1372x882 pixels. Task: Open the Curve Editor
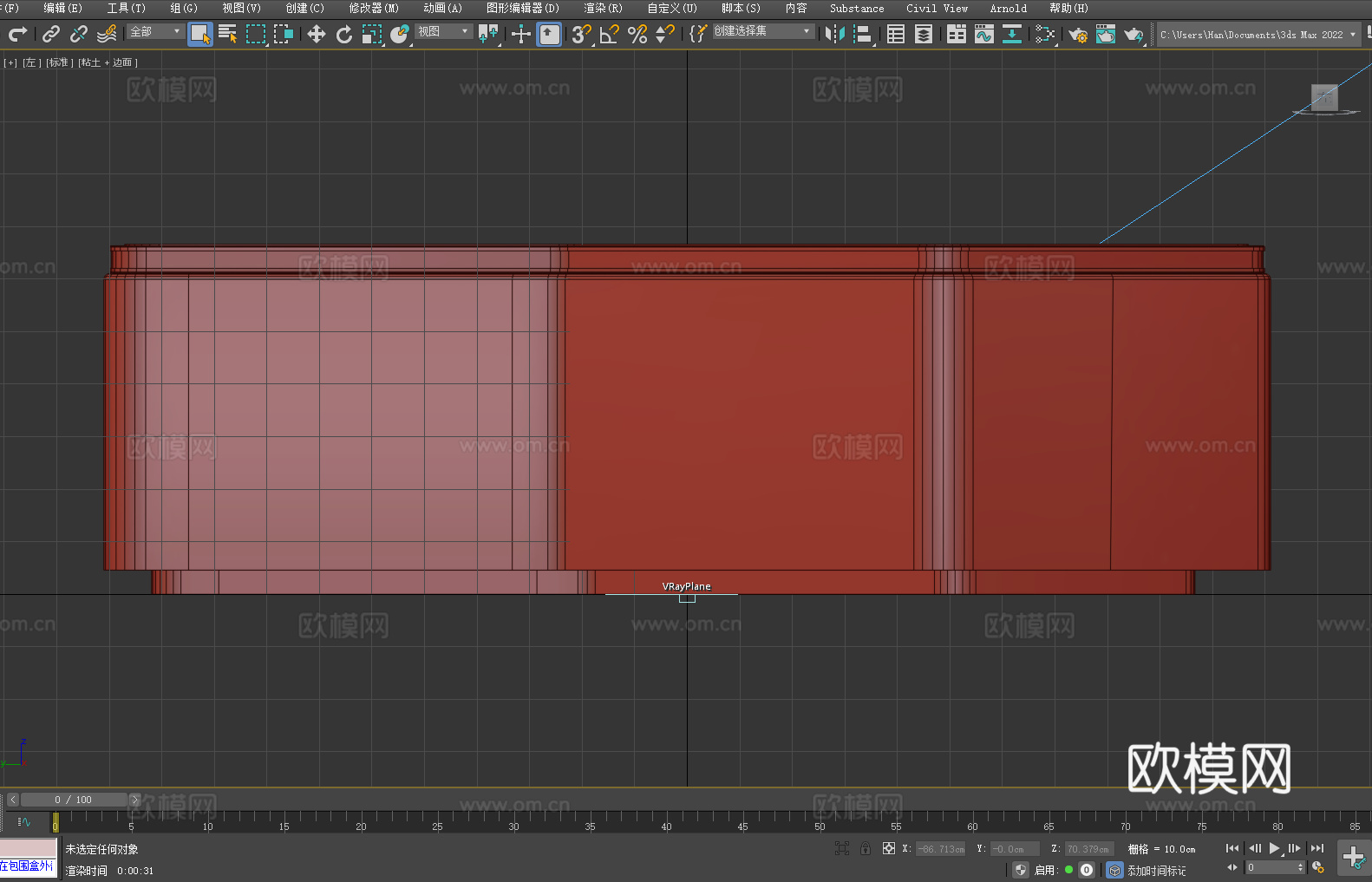click(x=984, y=34)
